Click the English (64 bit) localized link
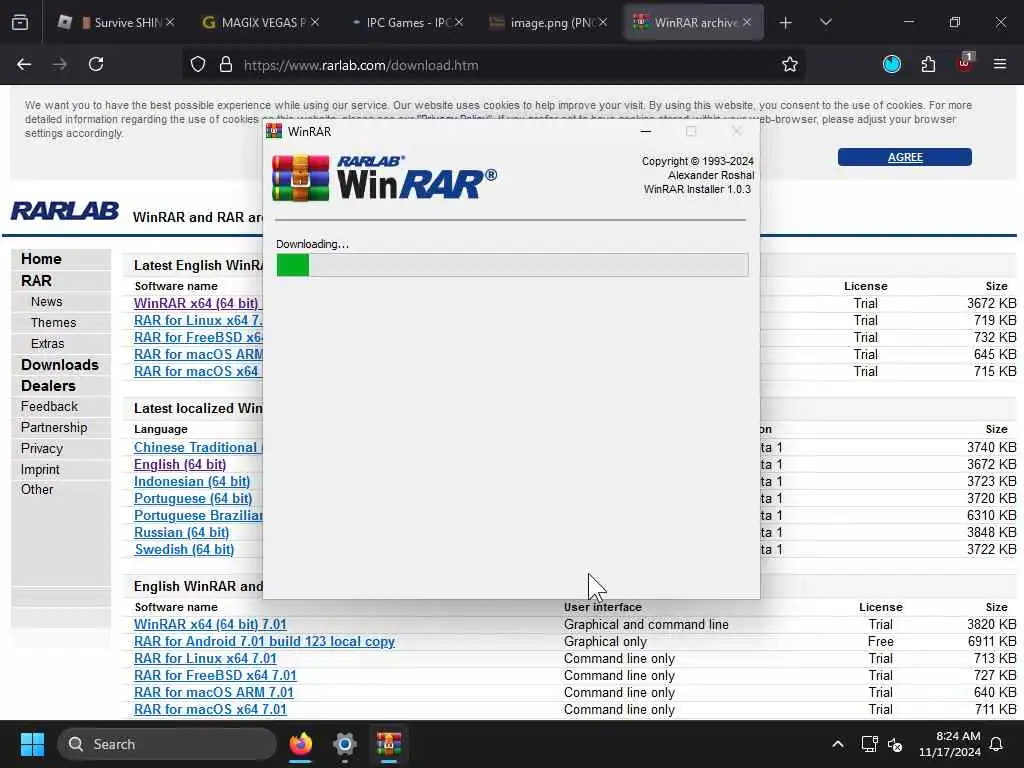The height and width of the screenshot is (768, 1024). pyautogui.click(x=180, y=464)
